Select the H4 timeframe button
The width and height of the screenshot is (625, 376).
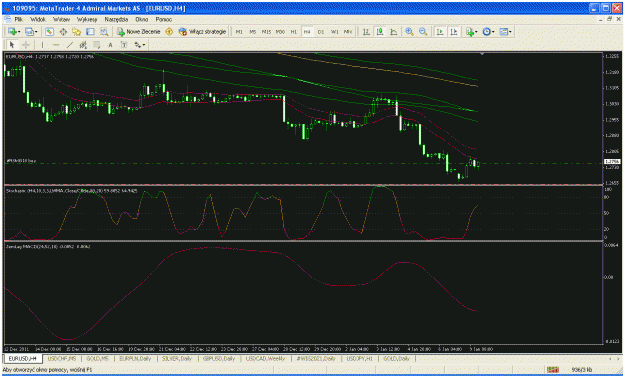pos(307,31)
